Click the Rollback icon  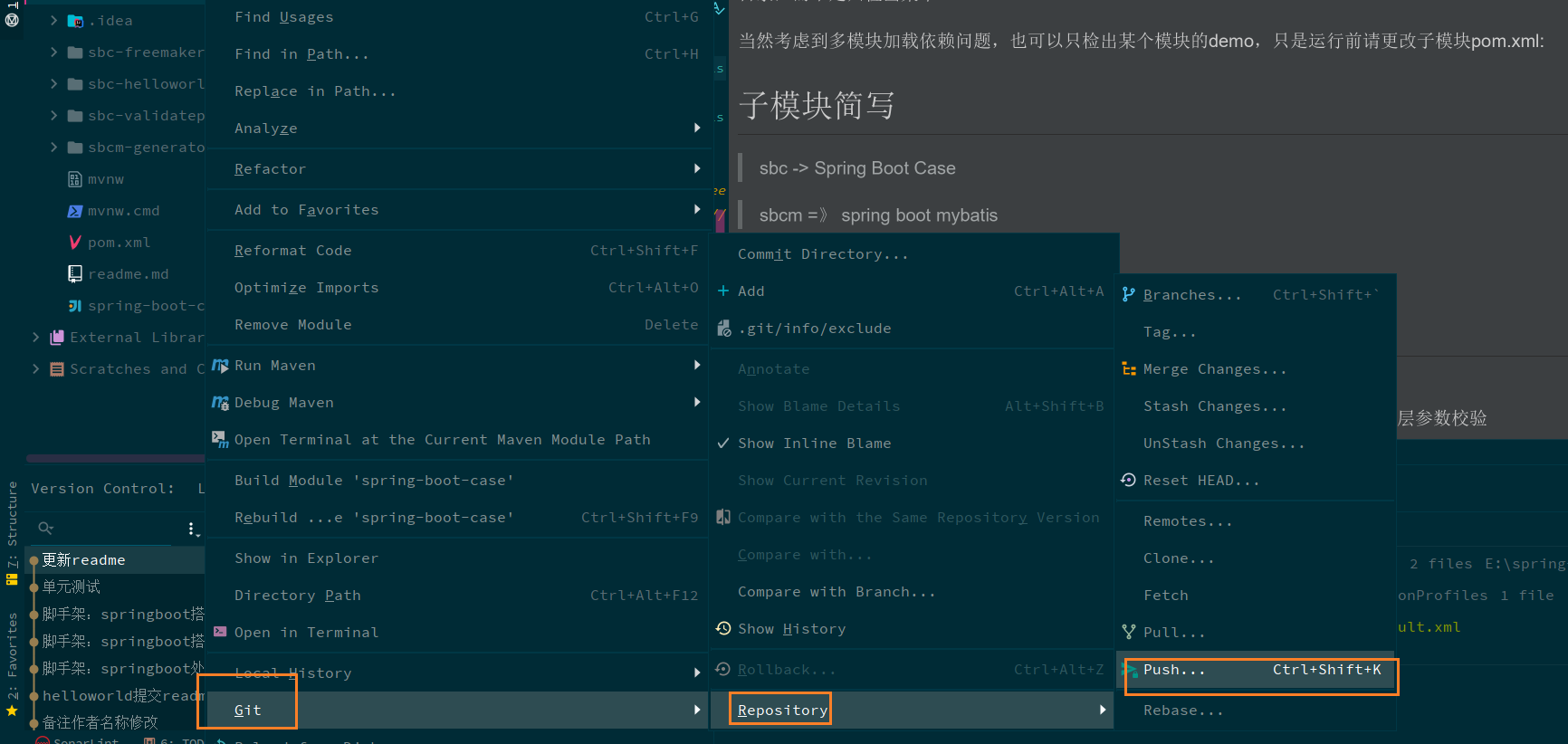(x=723, y=669)
